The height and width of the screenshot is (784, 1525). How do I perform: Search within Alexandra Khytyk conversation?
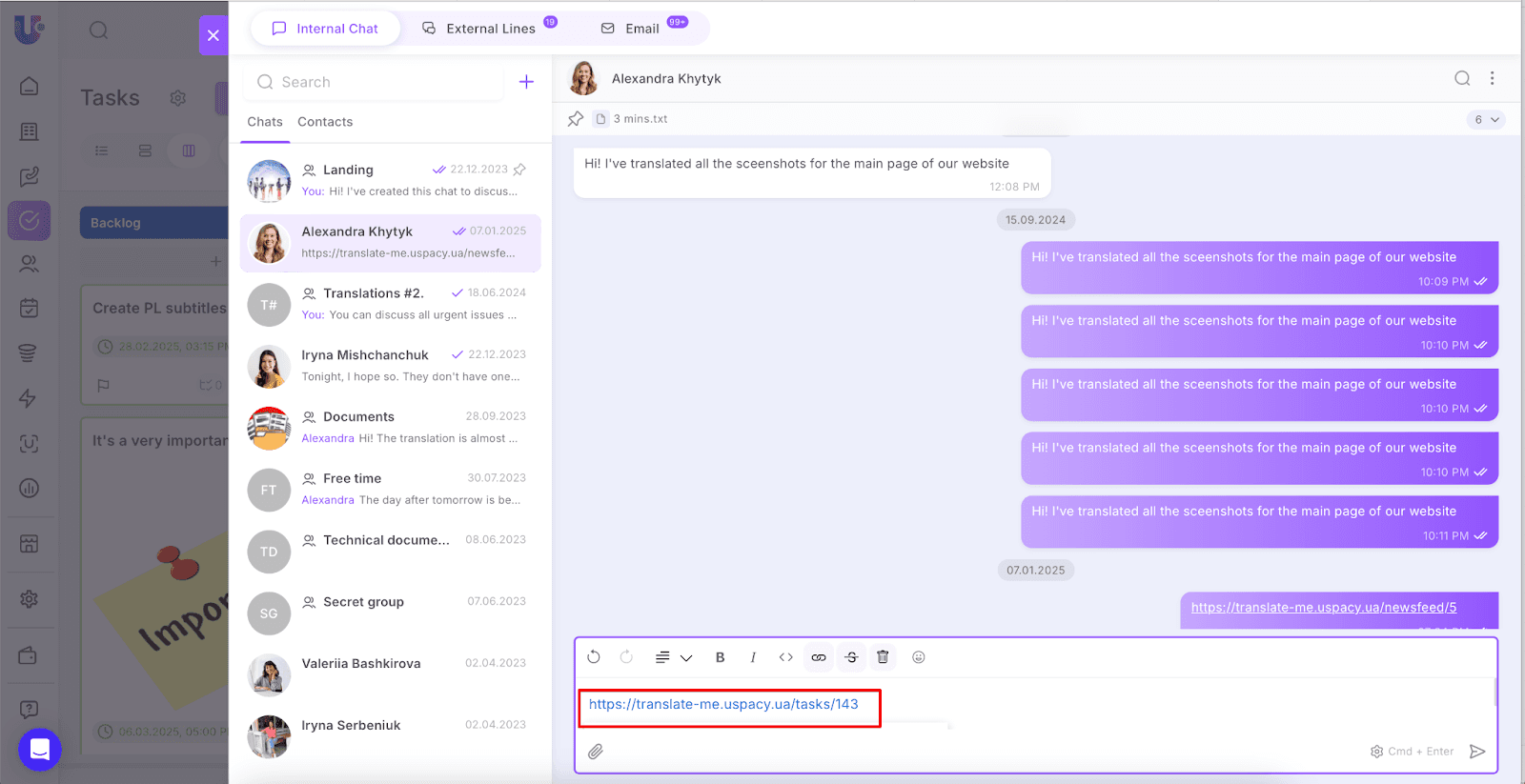click(1462, 79)
